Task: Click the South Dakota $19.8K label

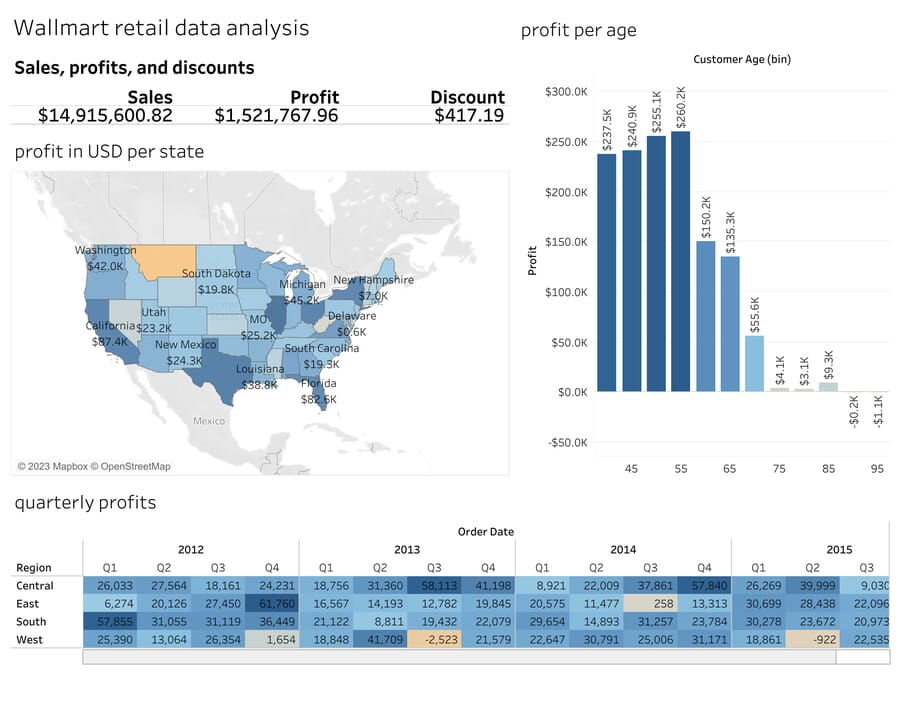Action: [x=216, y=281]
